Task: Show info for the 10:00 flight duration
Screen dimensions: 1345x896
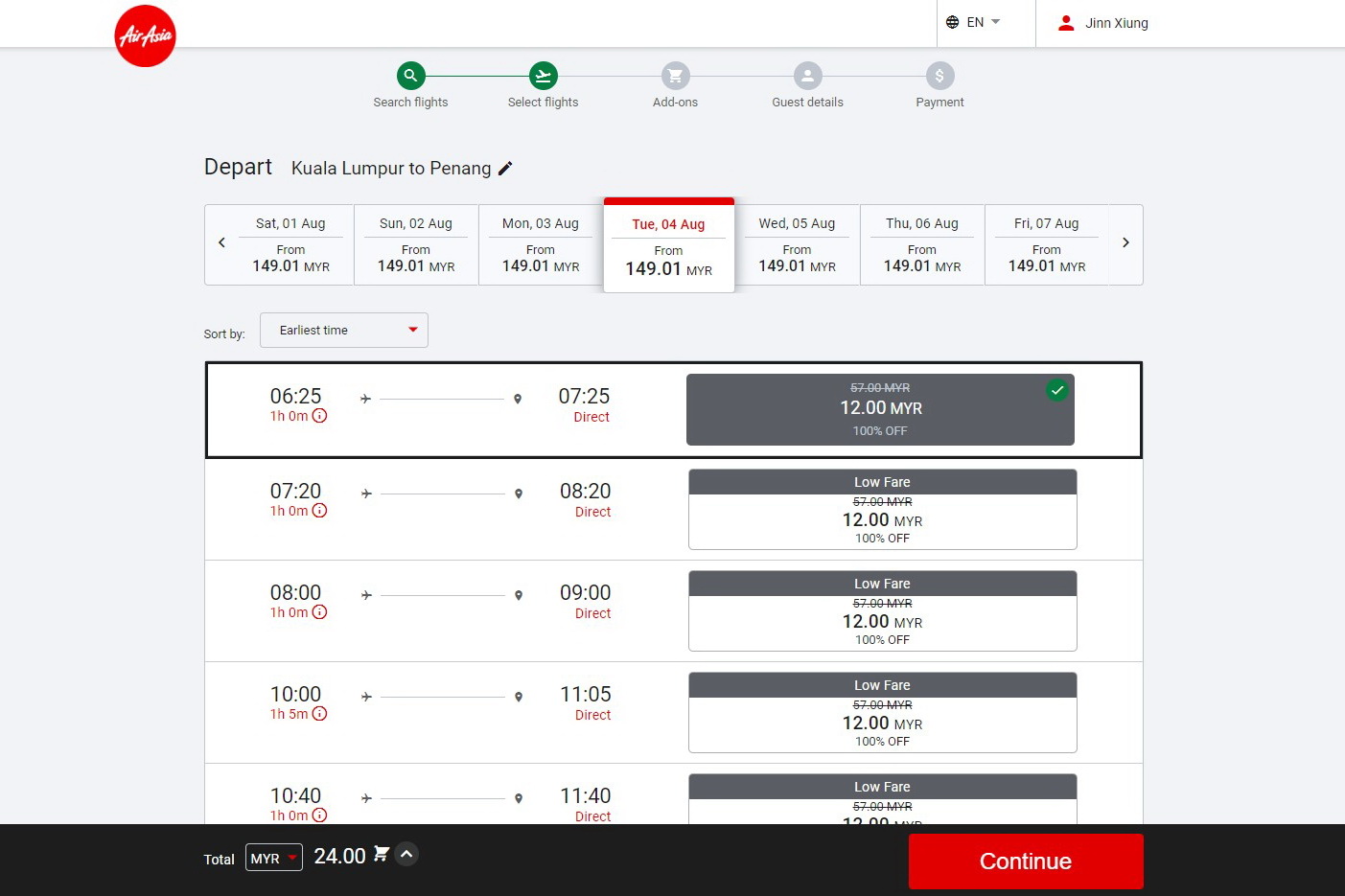Action: point(320,714)
